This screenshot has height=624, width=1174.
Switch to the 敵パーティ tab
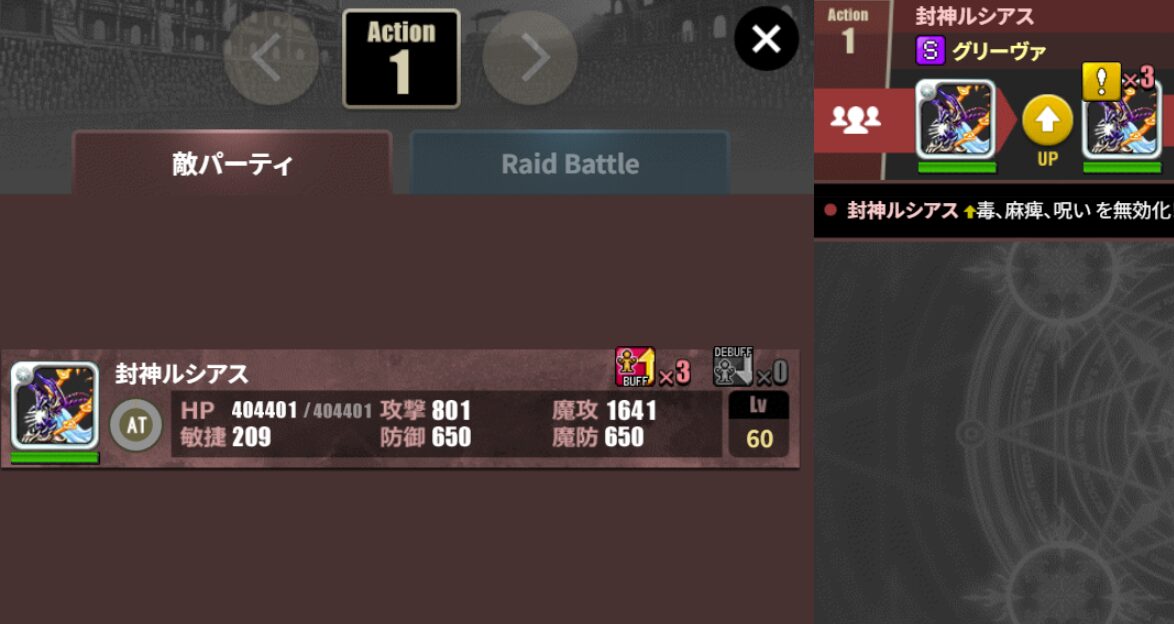232,164
